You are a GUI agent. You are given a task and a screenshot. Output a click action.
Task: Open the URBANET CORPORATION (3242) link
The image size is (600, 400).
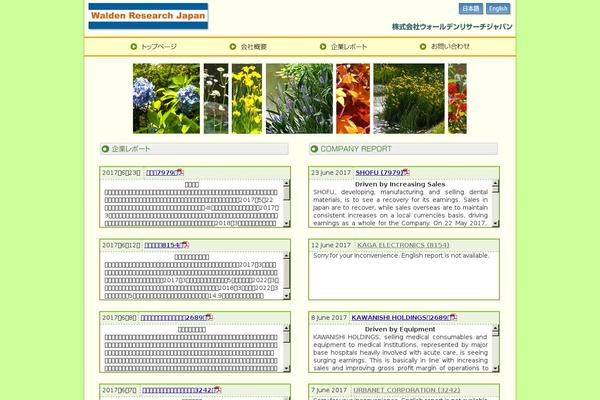[x=406, y=390]
